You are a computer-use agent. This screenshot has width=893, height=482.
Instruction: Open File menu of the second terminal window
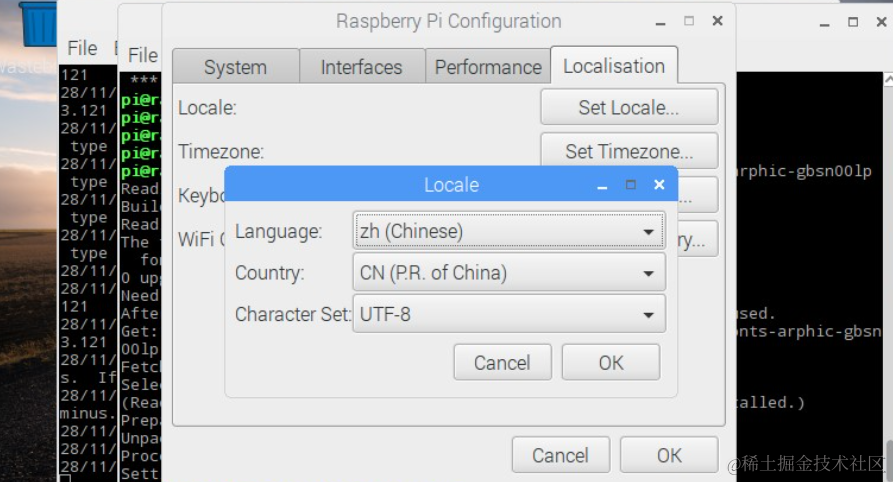pyautogui.click(x=142, y=55)
